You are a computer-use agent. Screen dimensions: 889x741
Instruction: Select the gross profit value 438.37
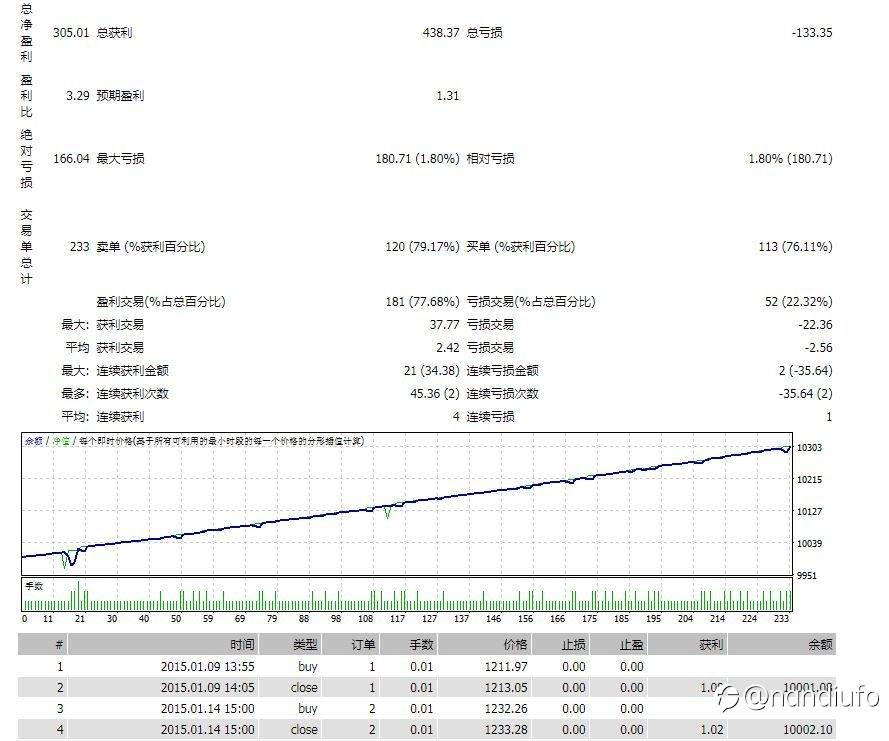point(441,33)
